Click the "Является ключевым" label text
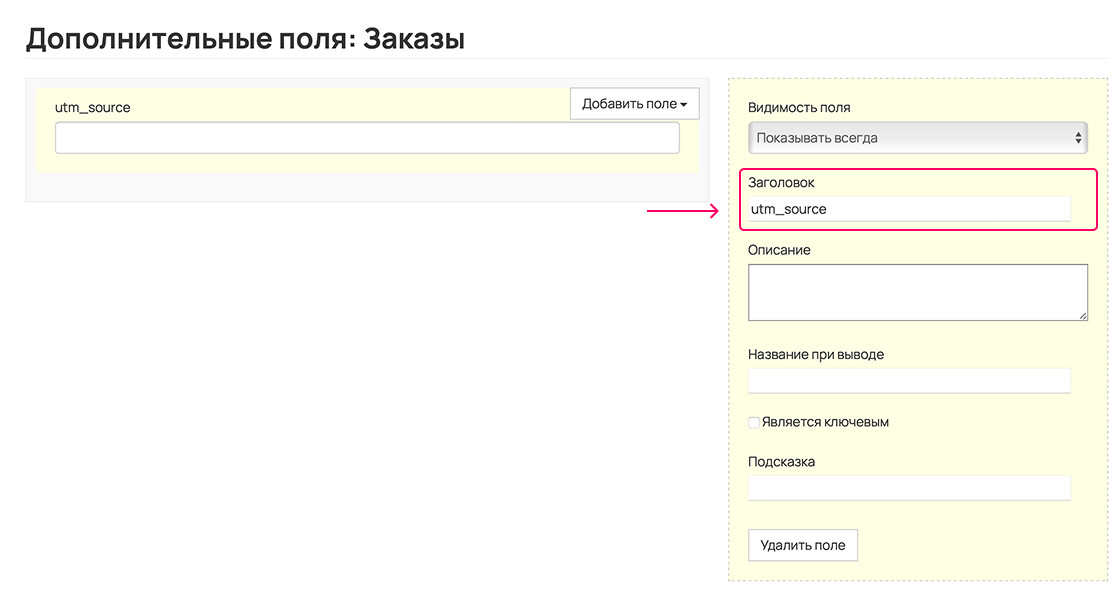 pos(825,422)
